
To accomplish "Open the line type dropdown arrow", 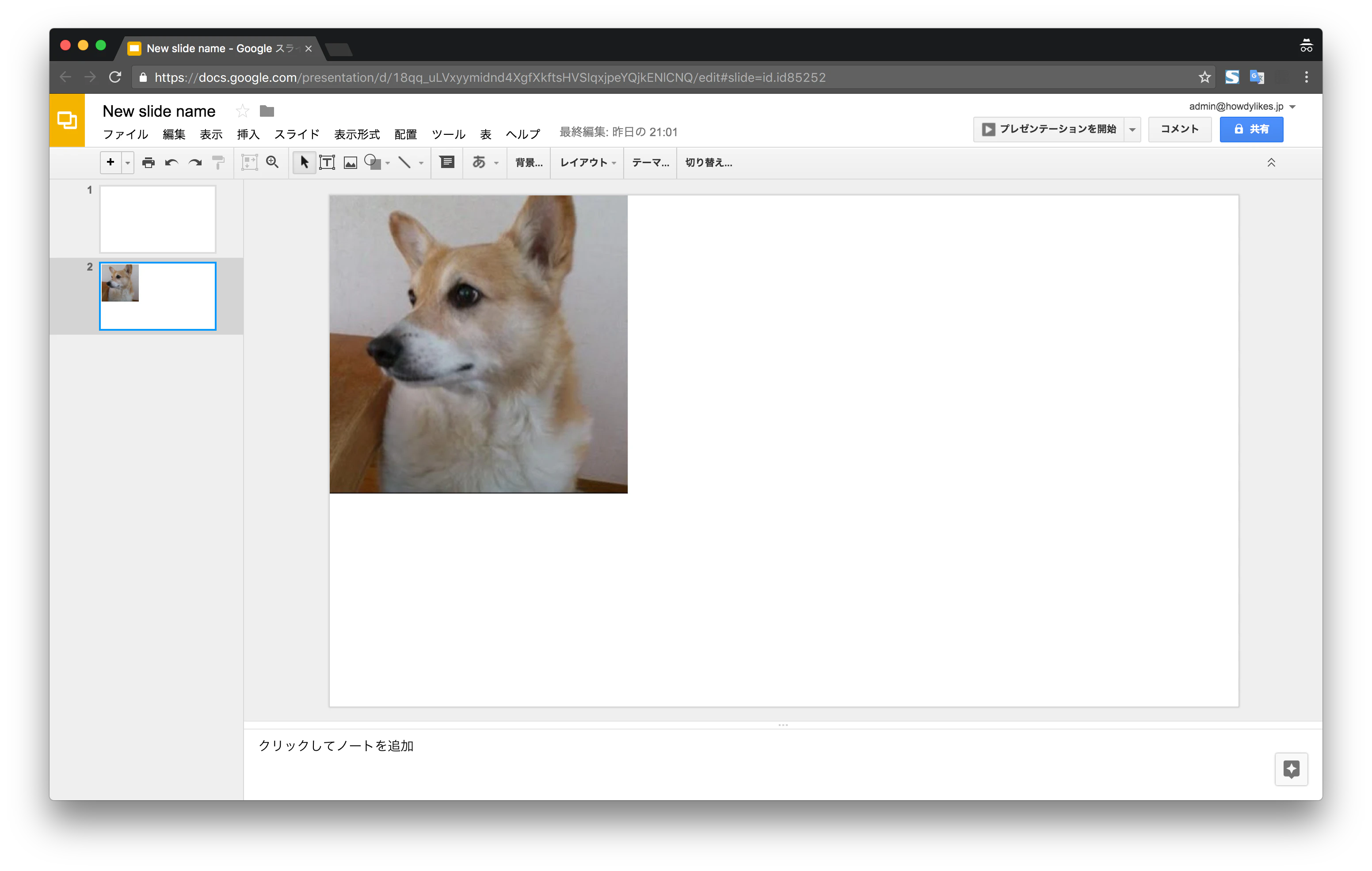I will coord(421,163).
